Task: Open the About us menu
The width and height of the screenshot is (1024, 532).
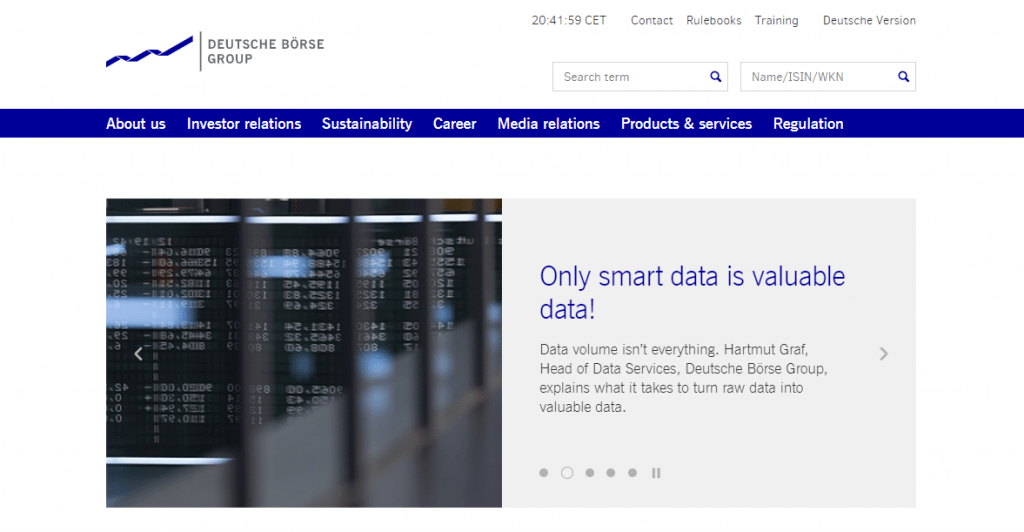Action: [x=136, y=124]
